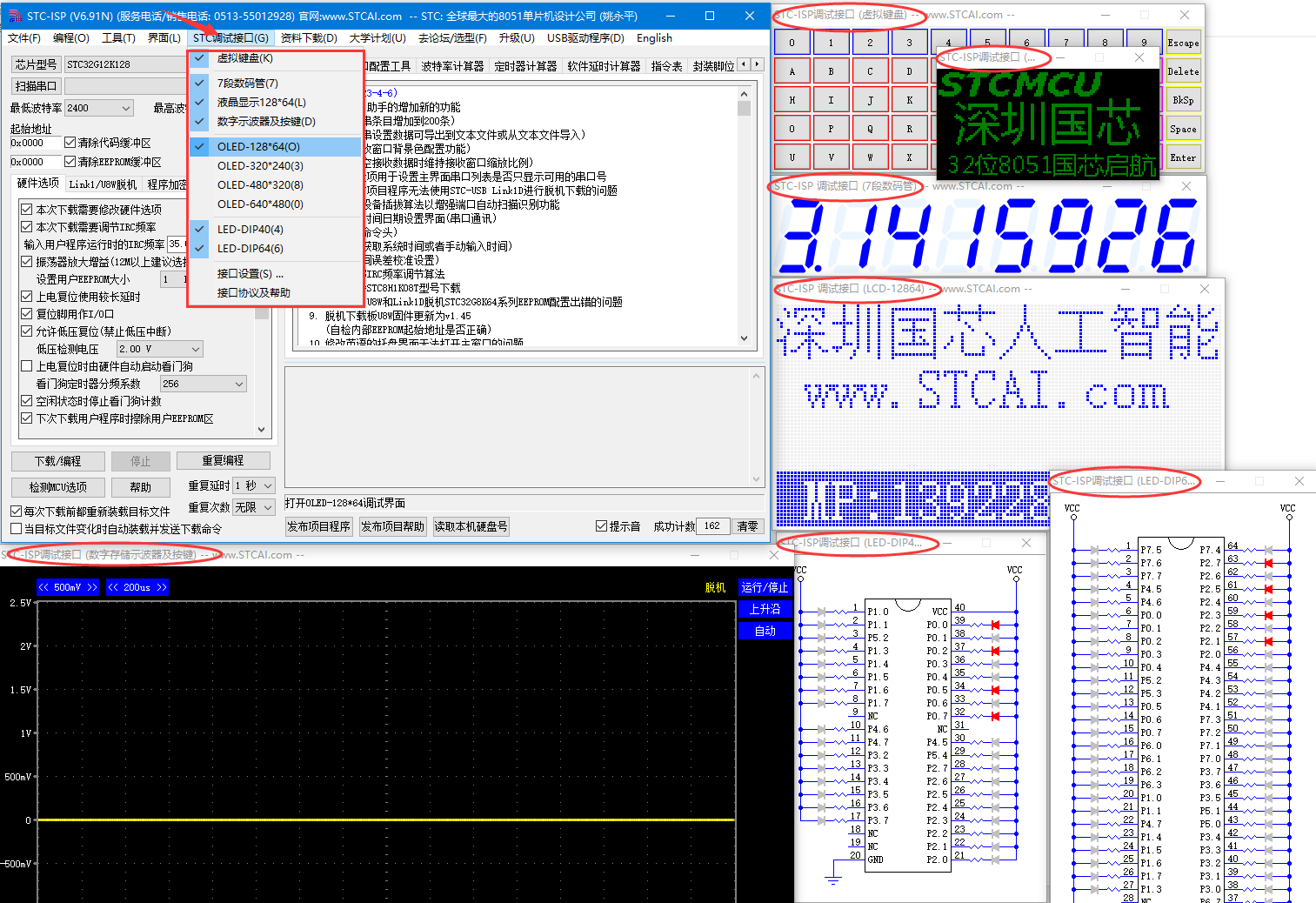Screen dimensions: 1316x903
Task: Click oscilloscope 自动 trigger mode button
Action: pyautogui.click(x=765, y=631)
